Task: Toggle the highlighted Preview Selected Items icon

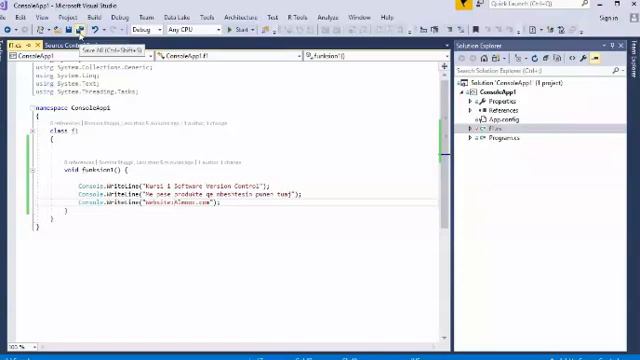Action: click(595, 58)
